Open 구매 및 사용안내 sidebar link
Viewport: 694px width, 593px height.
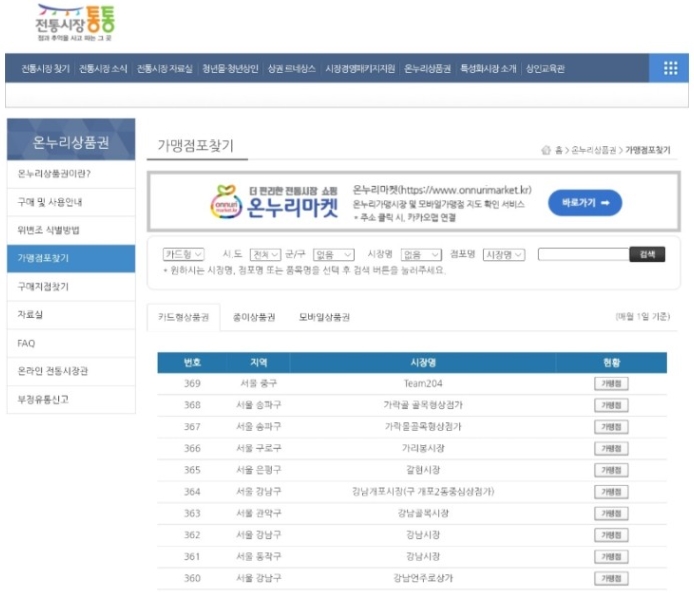(71, 202)
